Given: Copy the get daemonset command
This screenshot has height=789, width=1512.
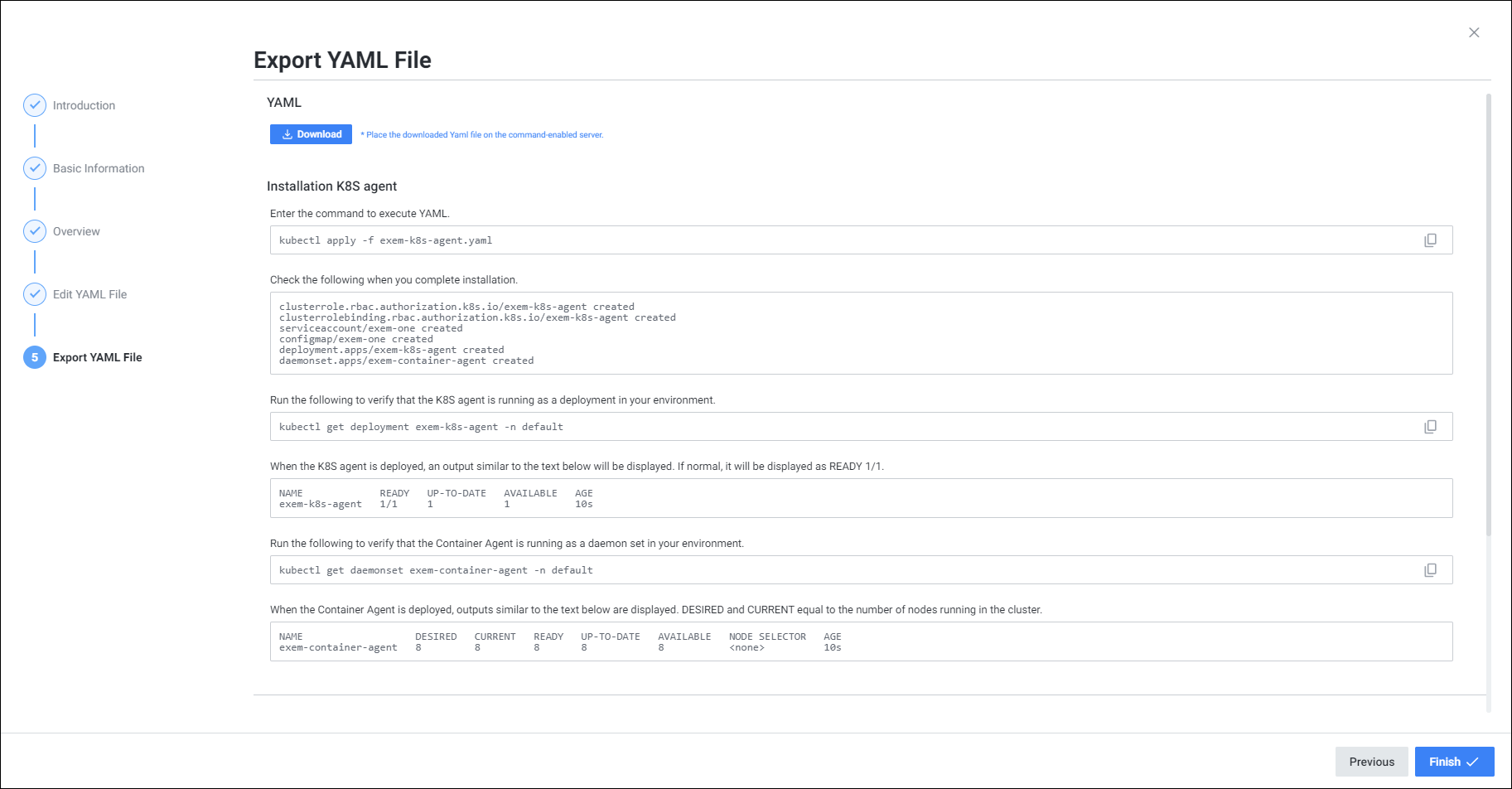Looking at the screenshot, I should point(1430,570).
